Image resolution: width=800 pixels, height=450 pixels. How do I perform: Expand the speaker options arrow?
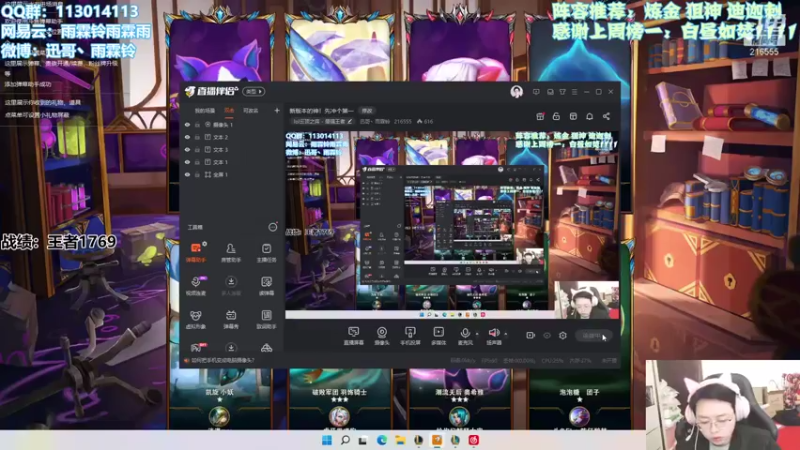click(505, 334)
